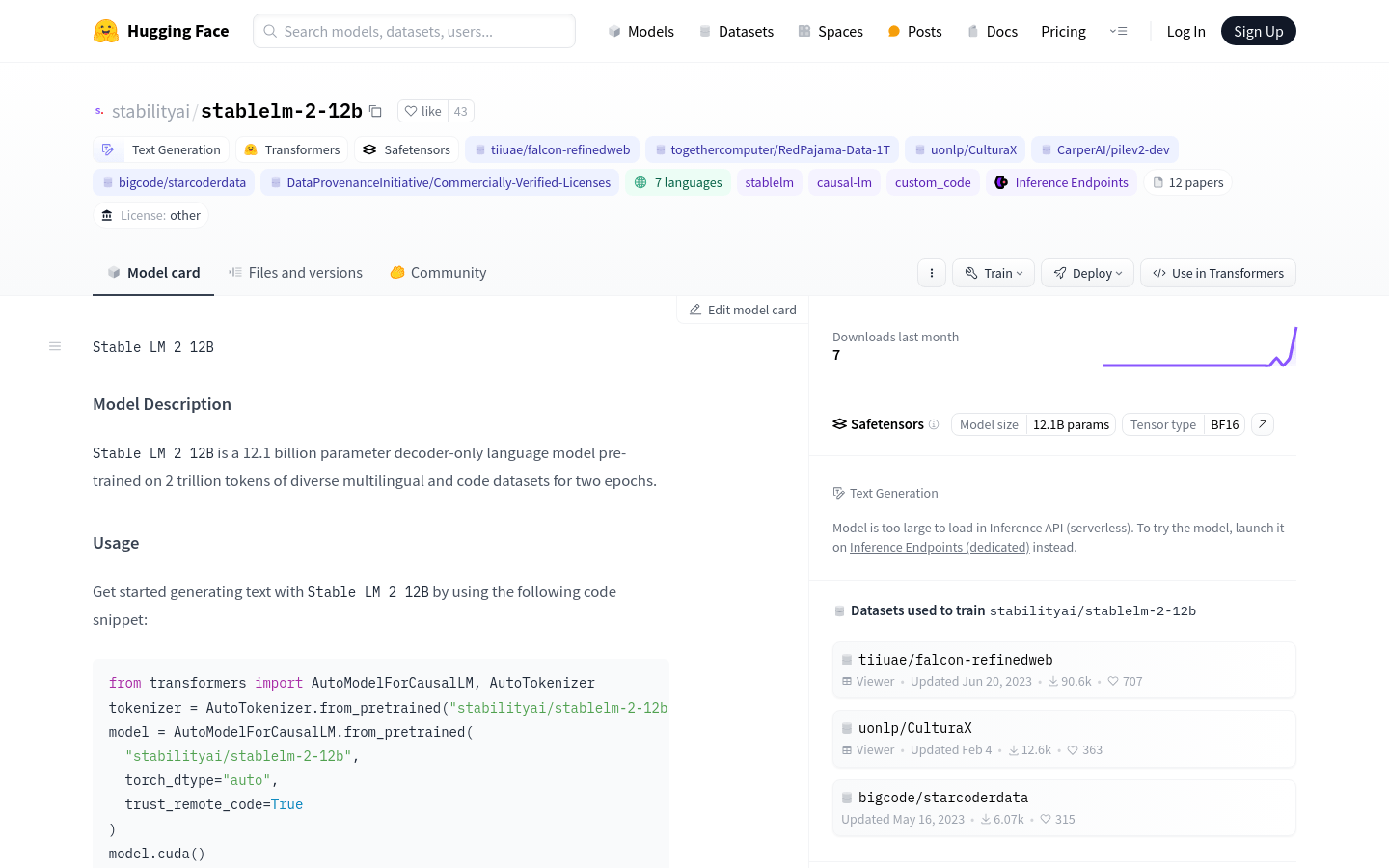Screen dimensions: 1389x868
Task: Open Pricing in the top navigation
Action: tap(1063, 31)
